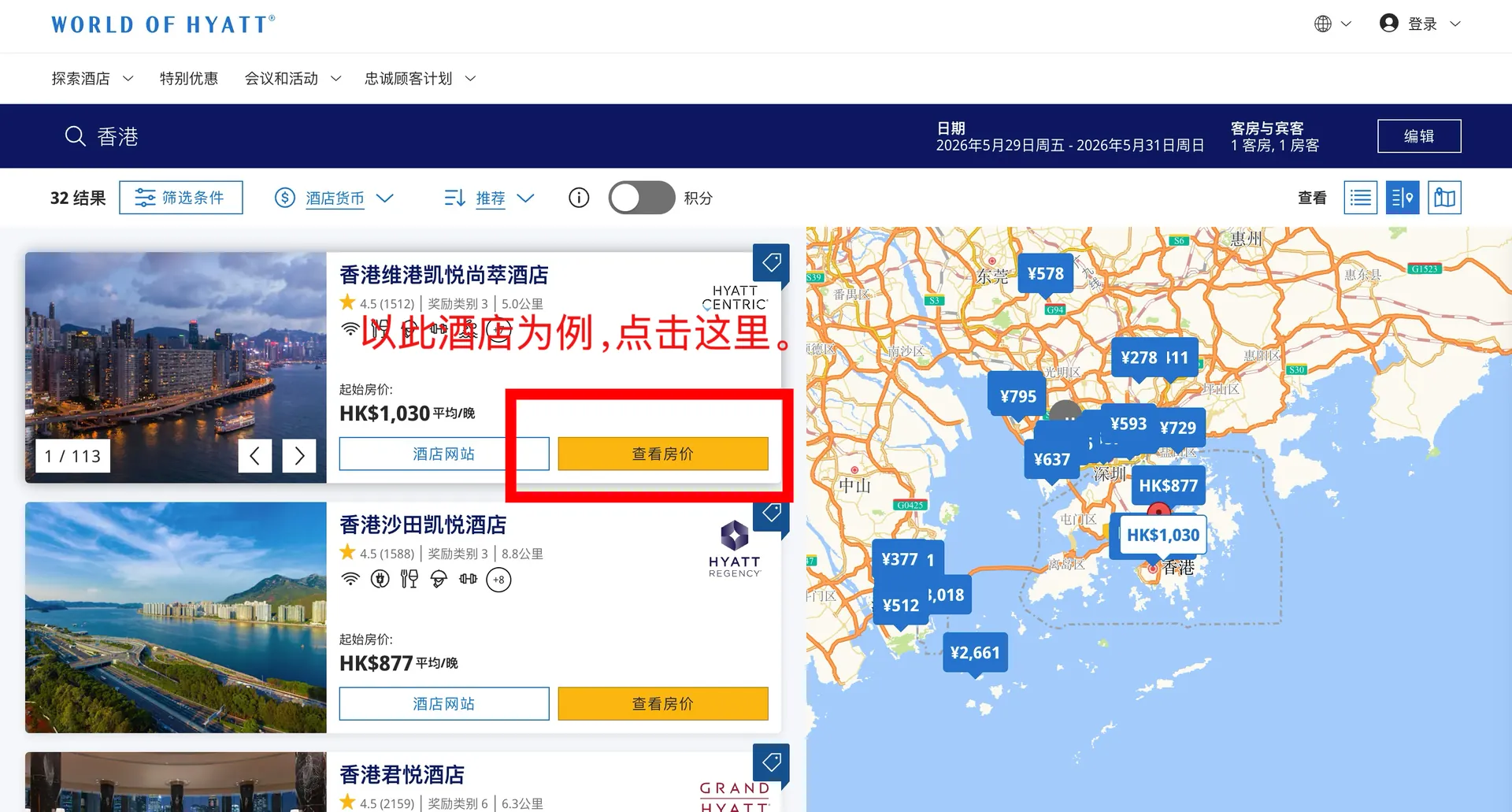Open 香港维港凯悦尚萃酒店 hotel title link
Screen dimensions: 1512x812
(443, 275)
